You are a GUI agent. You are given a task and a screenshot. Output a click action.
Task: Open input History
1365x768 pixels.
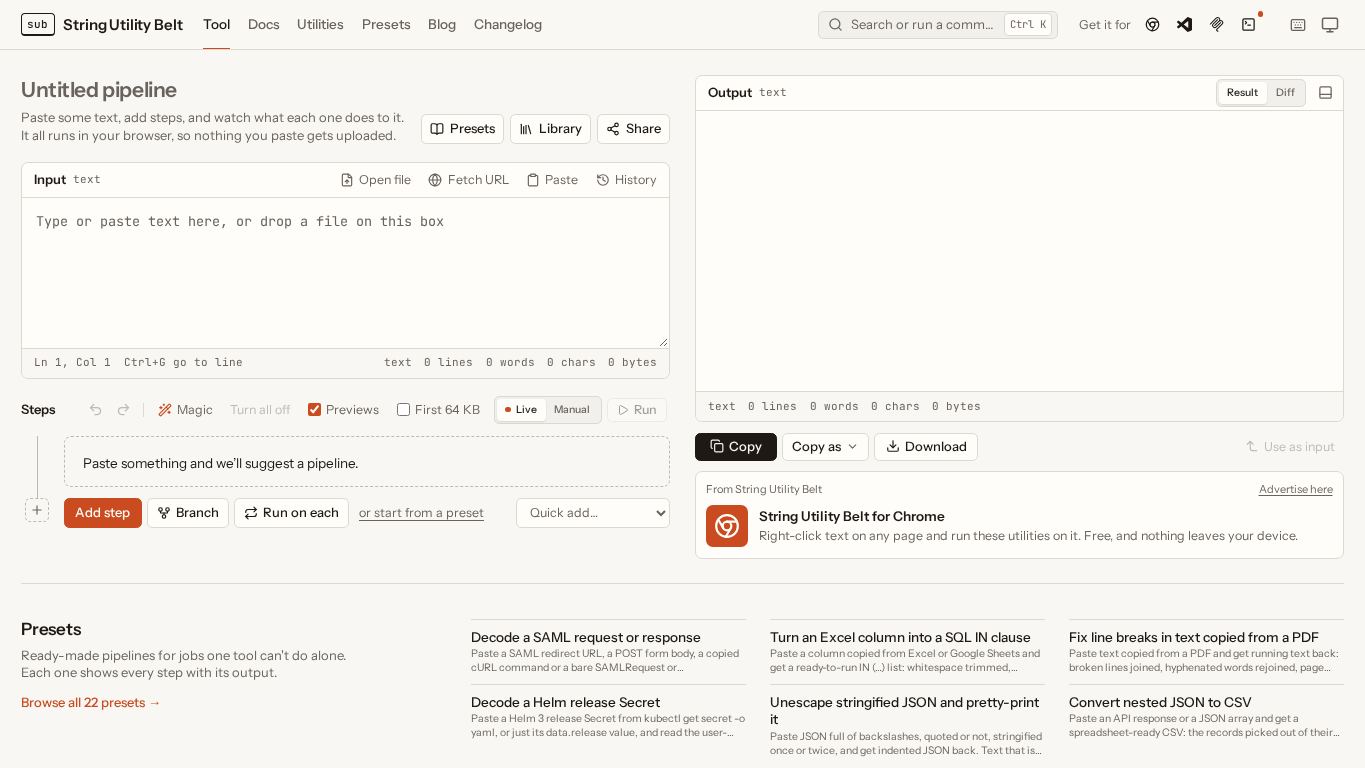point(626,180)
